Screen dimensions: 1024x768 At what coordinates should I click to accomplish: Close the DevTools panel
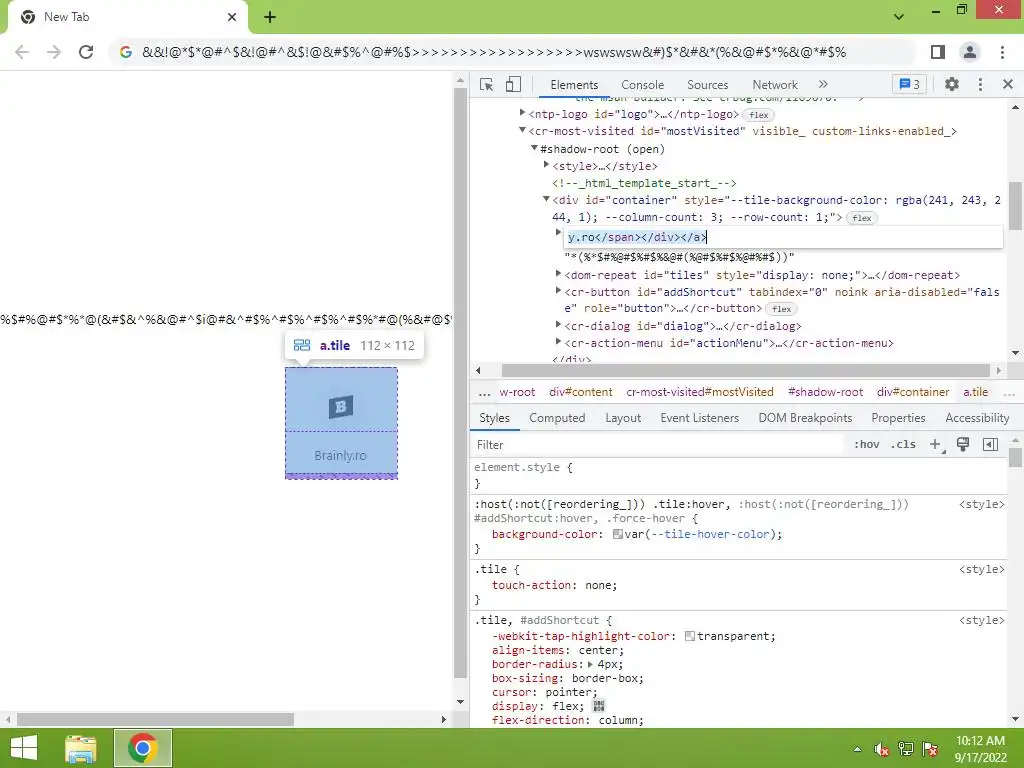click(1008, 84)
